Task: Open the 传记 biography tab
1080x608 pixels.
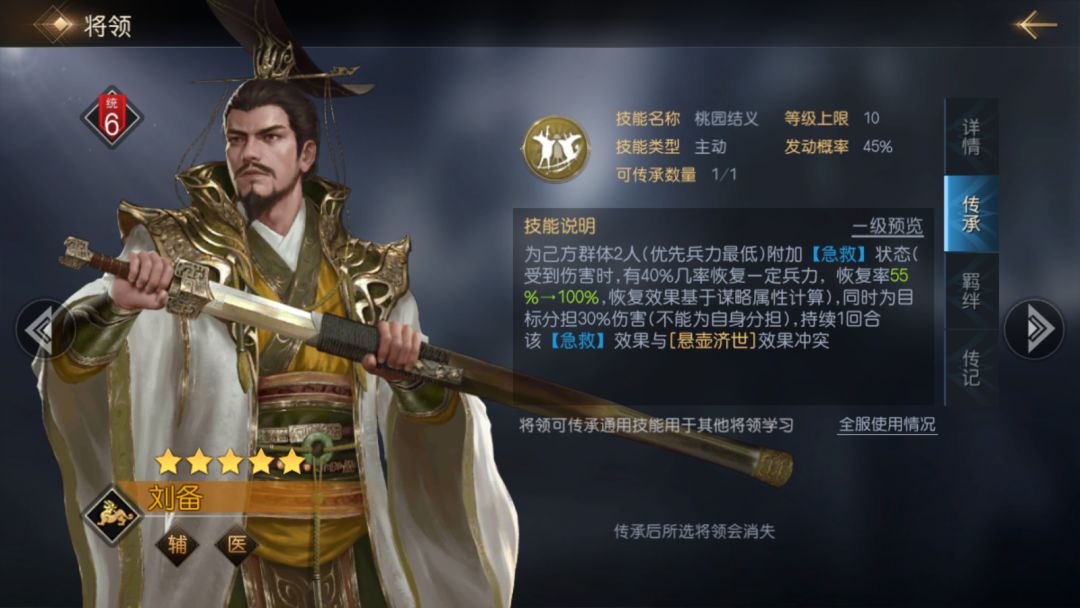Action: coord(970,368)
